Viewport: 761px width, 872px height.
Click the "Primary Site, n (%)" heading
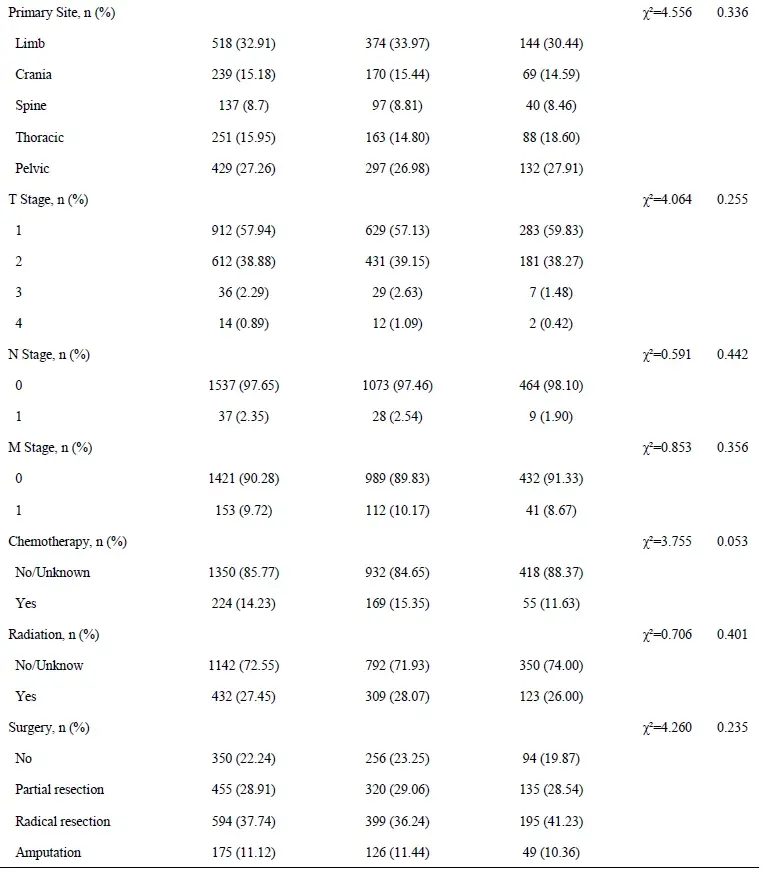tap(61, 12)
